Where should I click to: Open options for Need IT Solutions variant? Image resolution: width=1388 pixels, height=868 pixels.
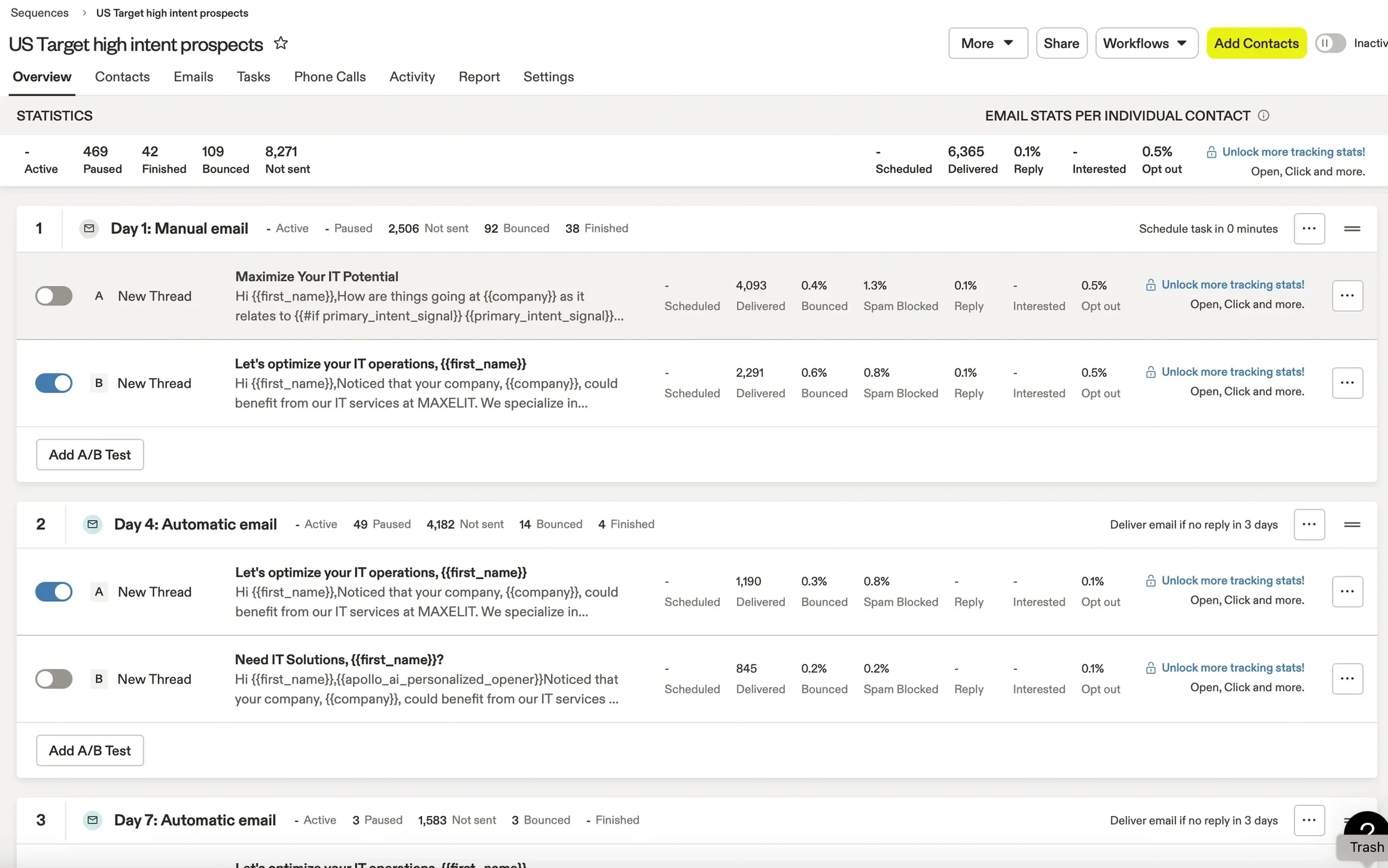coord(1347,678)
